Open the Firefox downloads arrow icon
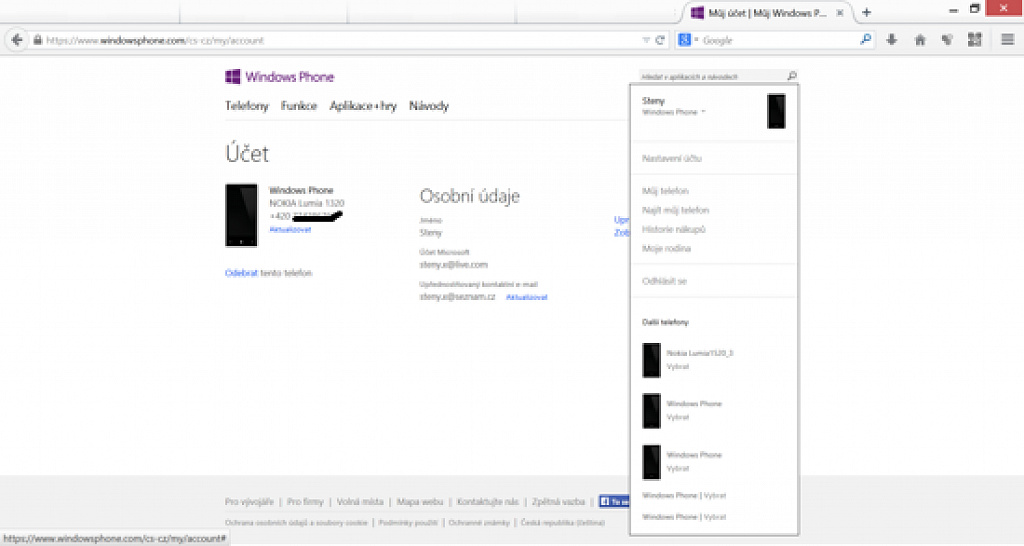 891,40
